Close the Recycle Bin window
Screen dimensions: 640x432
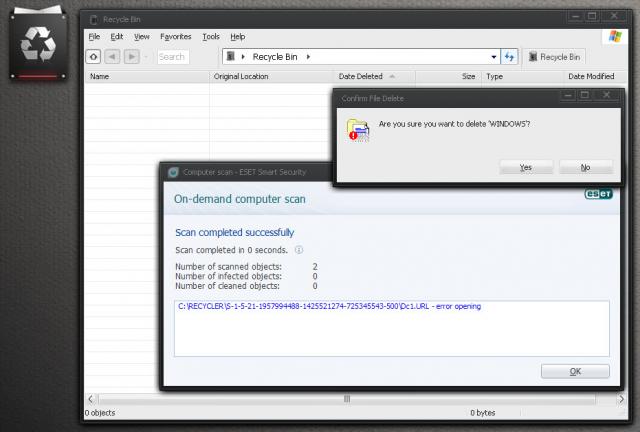(x=614, y=16)
